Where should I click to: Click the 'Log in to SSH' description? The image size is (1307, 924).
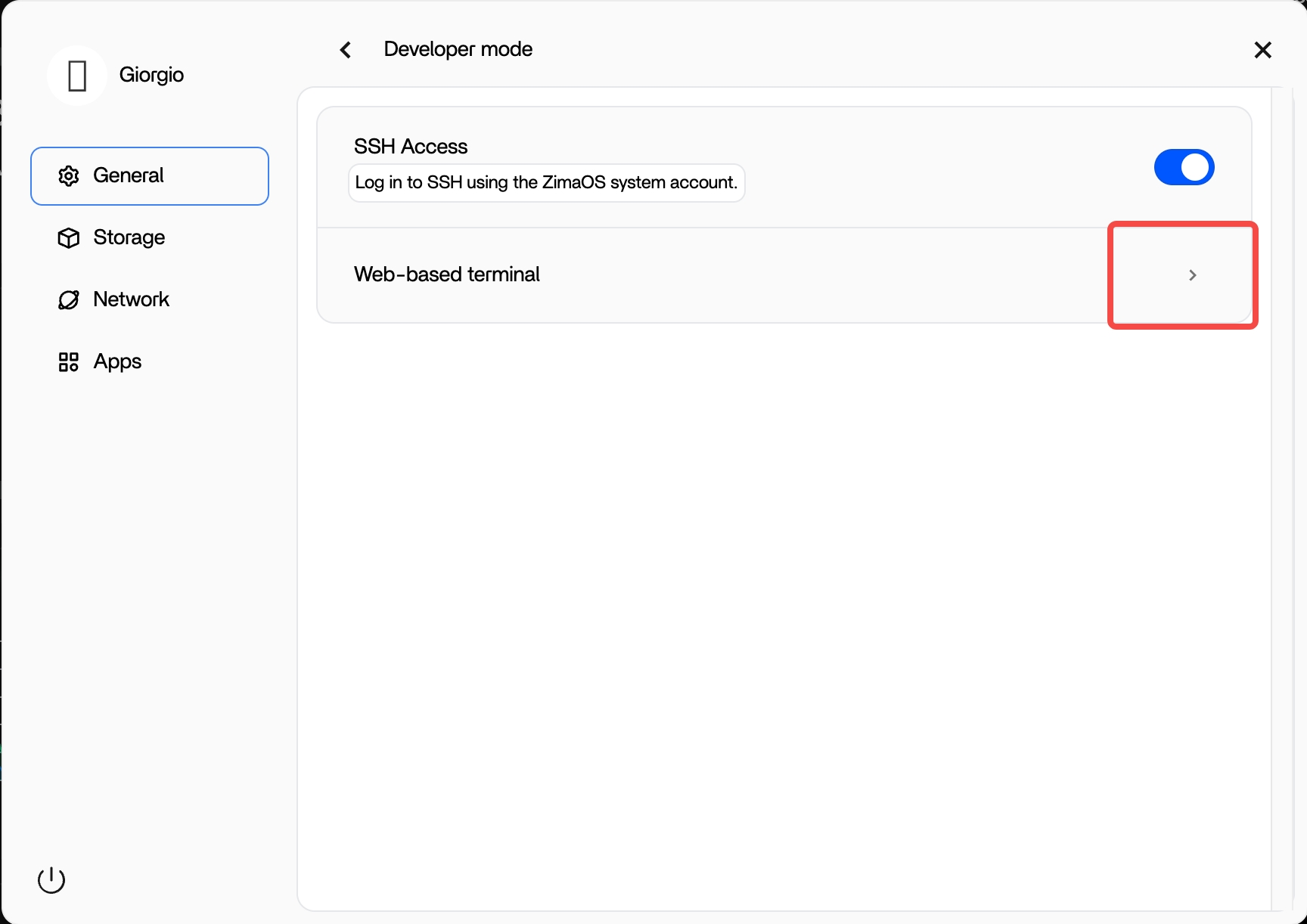[546, 183]
